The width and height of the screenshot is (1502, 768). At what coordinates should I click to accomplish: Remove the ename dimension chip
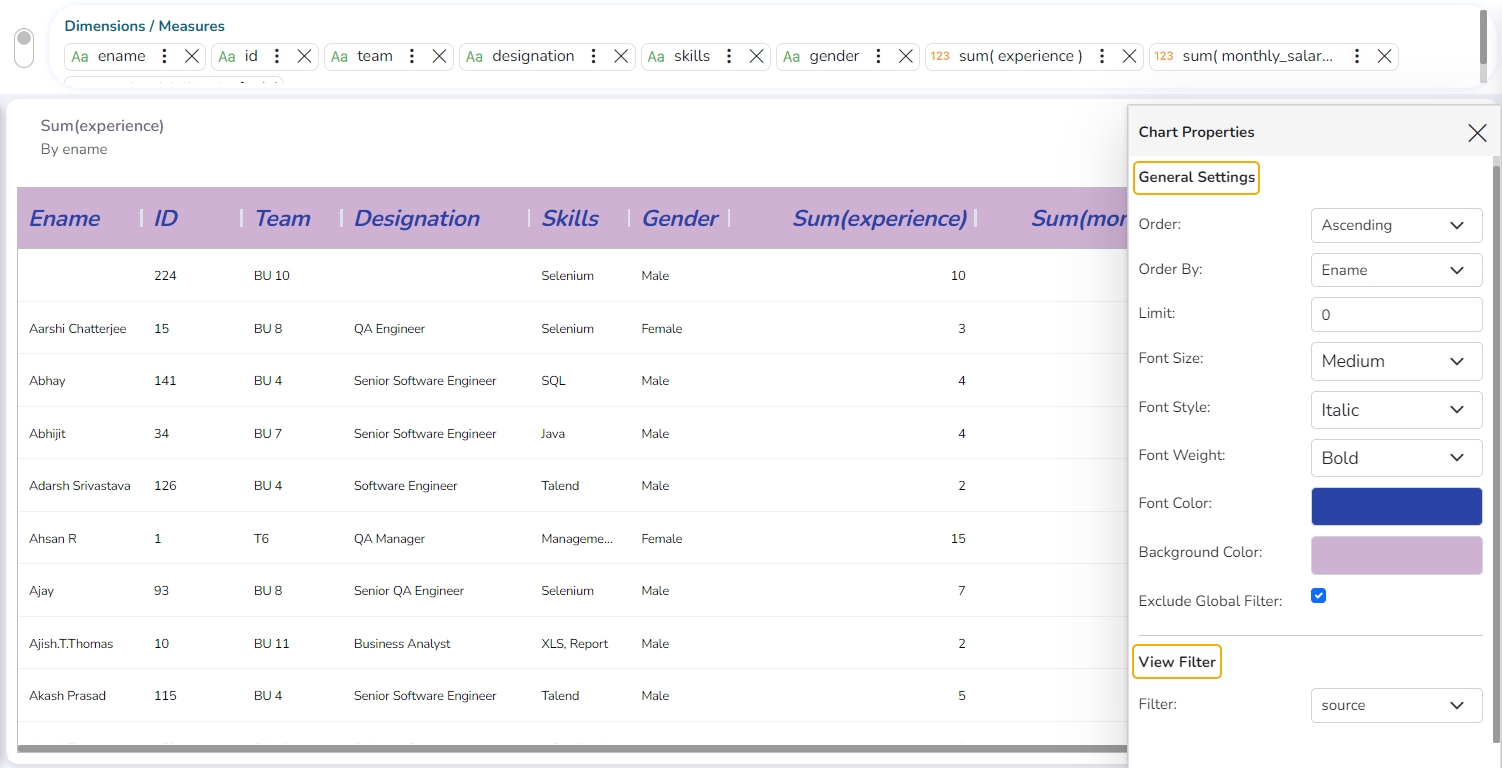coord(192,57)
